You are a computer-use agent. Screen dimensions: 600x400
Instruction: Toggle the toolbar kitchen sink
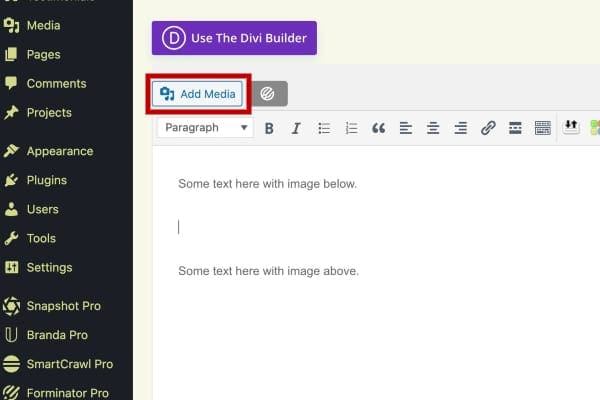pos(543,128)
